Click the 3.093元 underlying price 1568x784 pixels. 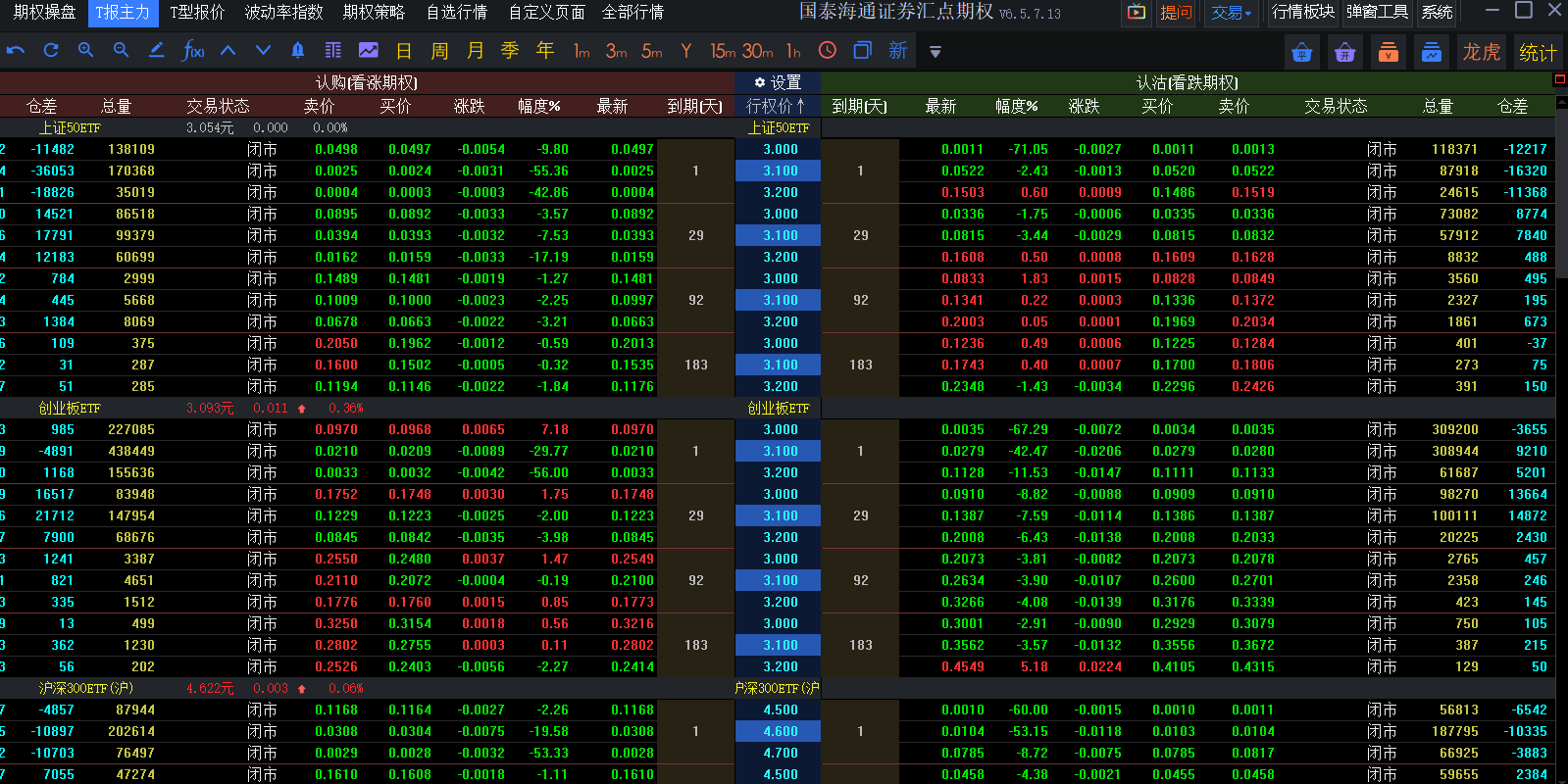[210, 408]
